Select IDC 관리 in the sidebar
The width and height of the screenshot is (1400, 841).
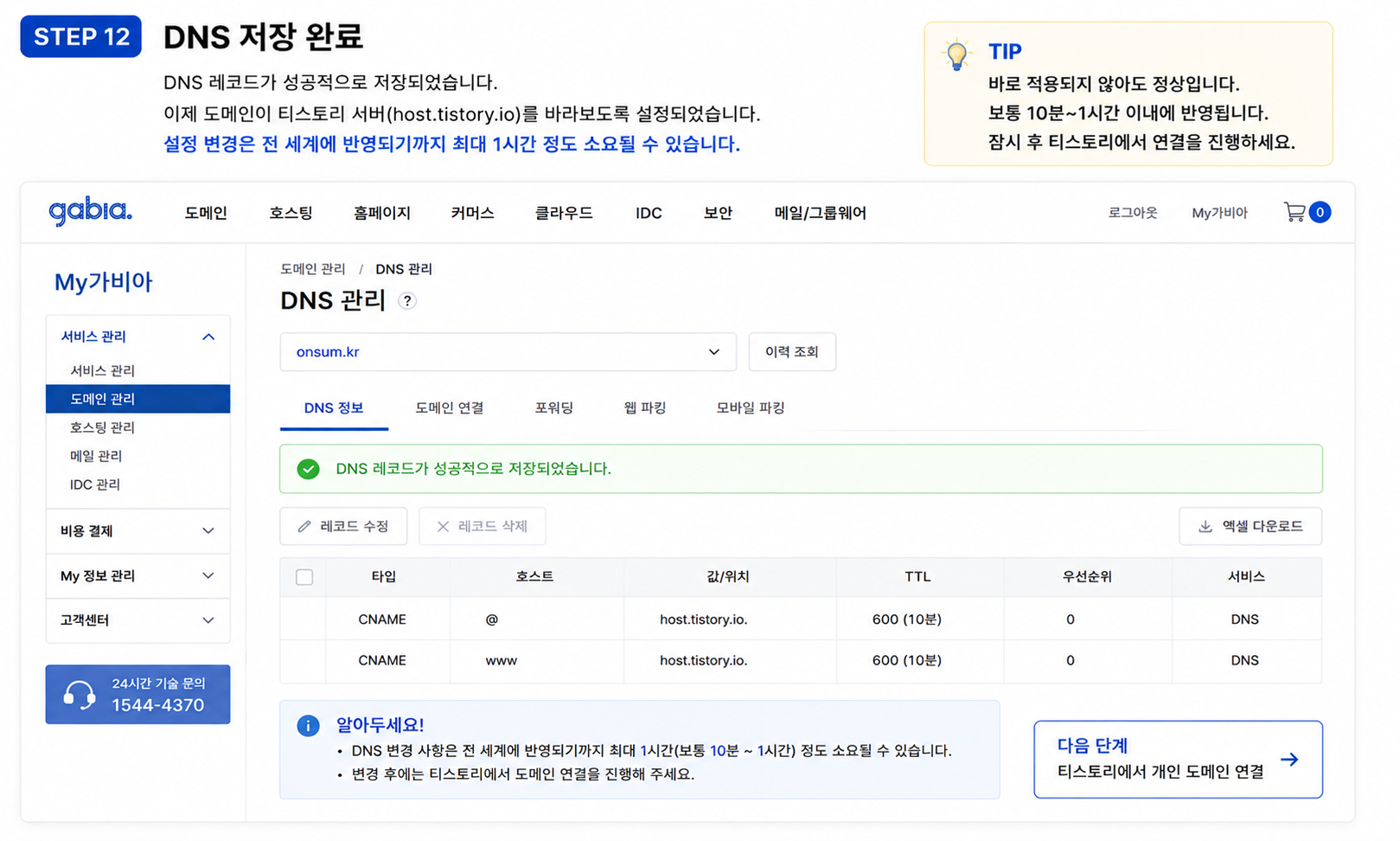[x=95, y=485]
